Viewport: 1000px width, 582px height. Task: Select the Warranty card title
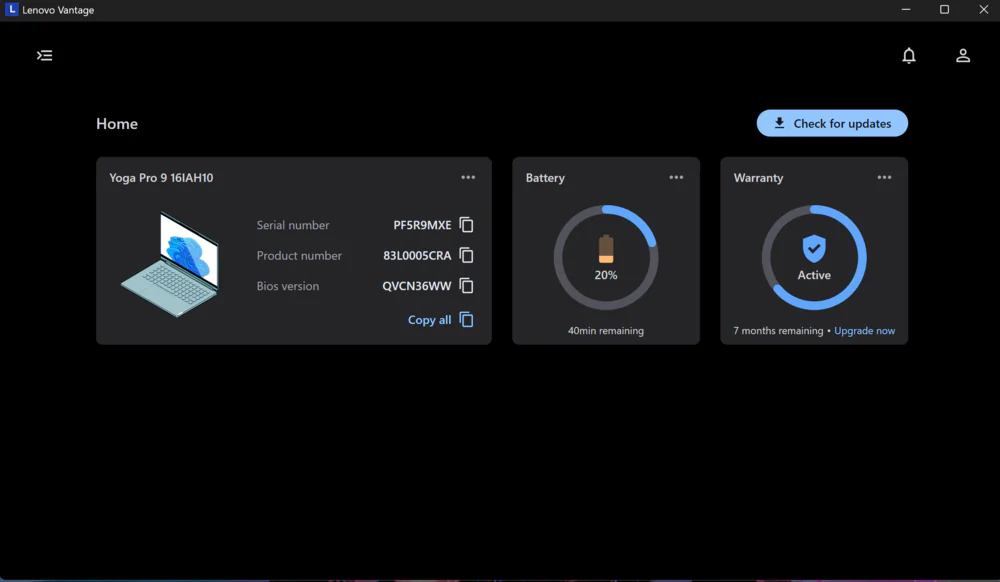[x=758, y=178]
